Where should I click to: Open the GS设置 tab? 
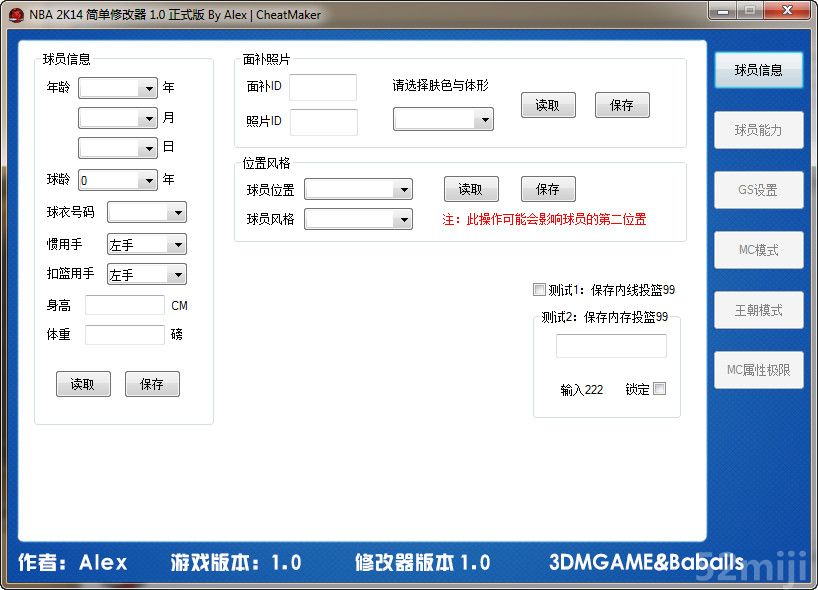click(758, 191)
